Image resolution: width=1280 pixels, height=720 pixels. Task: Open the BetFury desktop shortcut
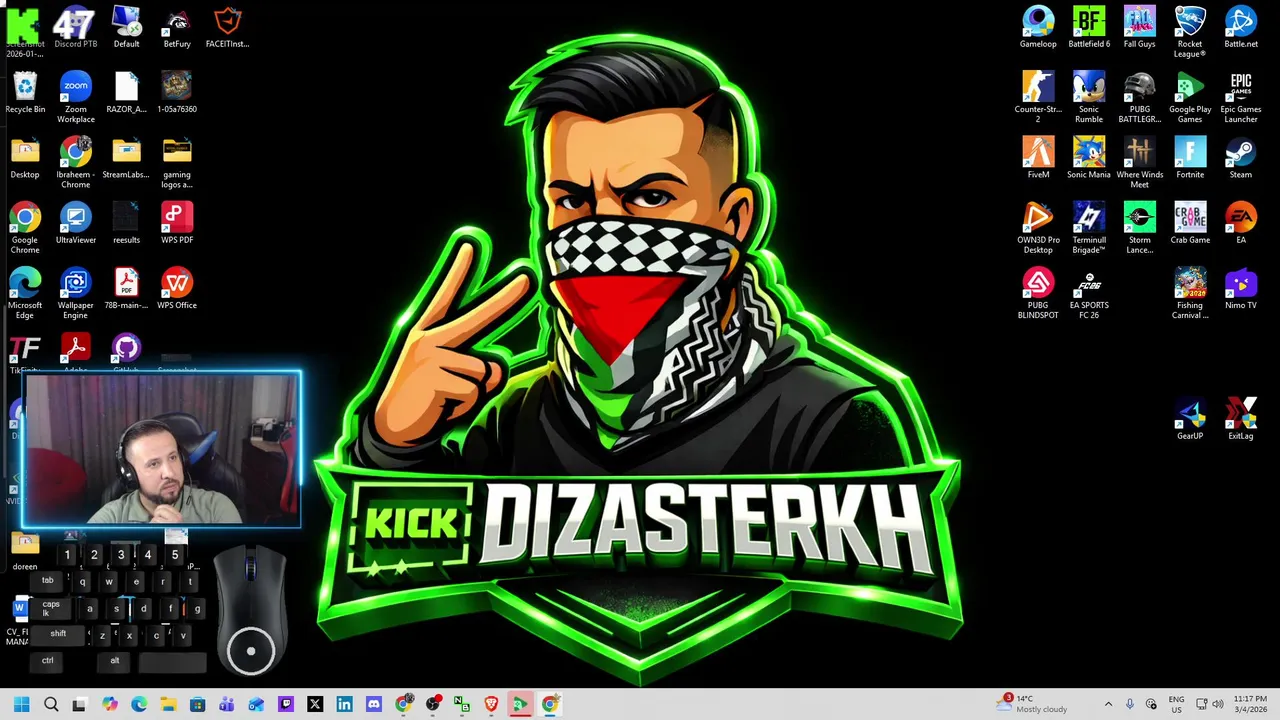pyautogui.click(x=177, y=27)
